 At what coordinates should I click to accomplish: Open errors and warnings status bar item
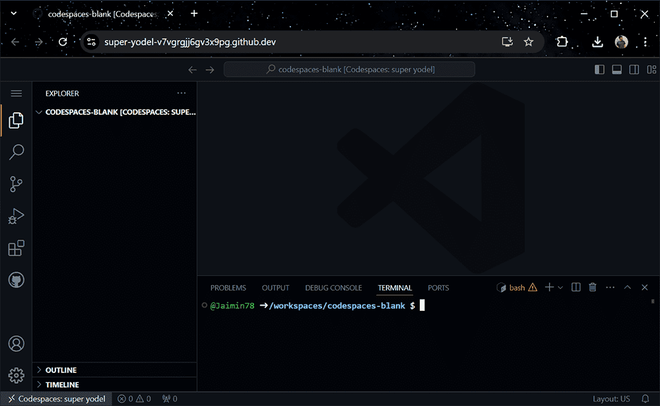134,399
